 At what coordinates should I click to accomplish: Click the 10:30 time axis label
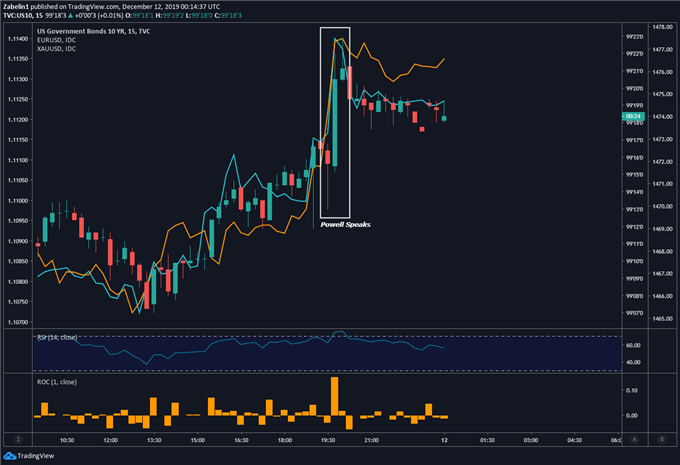pyautogui.click(x=67, y=440)
